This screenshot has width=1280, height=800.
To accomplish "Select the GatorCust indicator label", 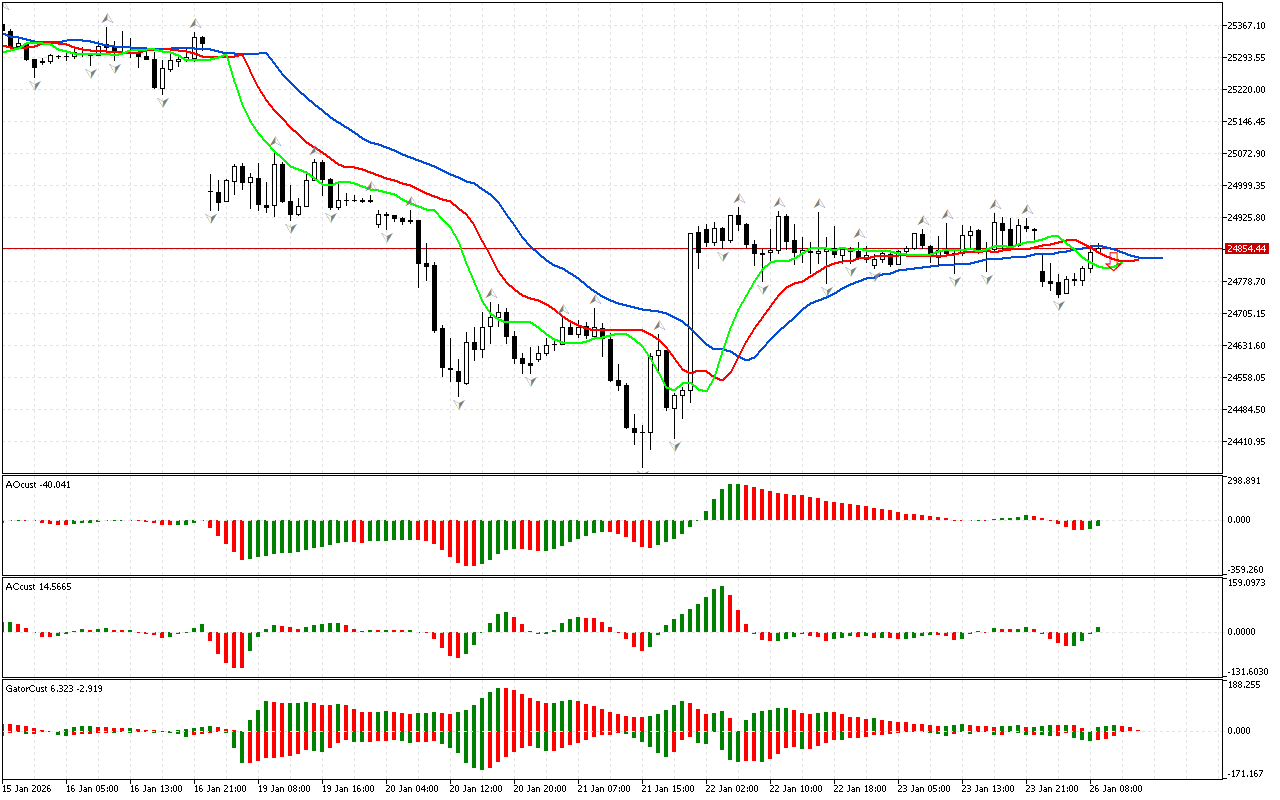I will 53,688.
